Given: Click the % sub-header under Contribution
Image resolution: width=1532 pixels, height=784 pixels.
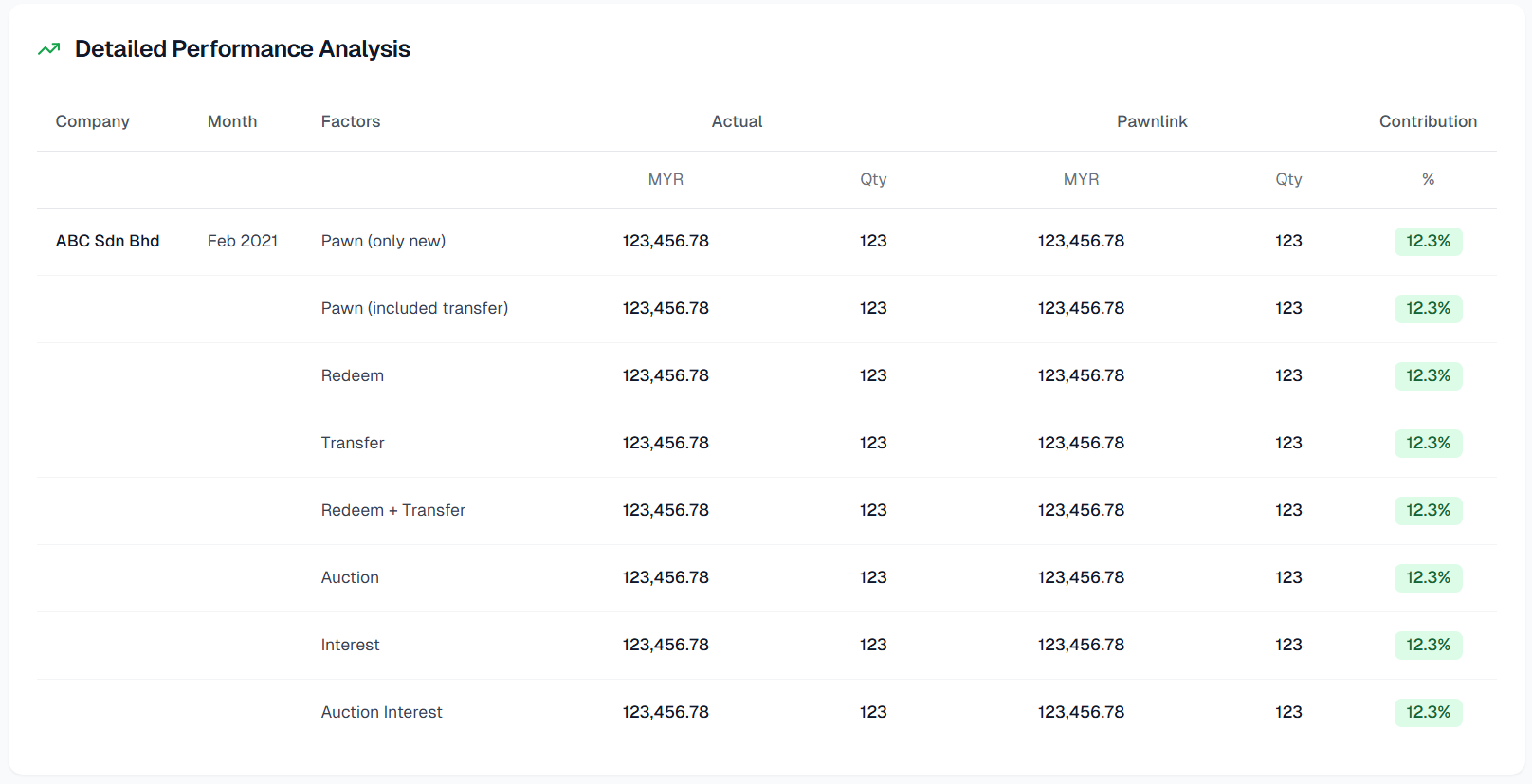Looking at the screenshot, I should [1428, 179].
